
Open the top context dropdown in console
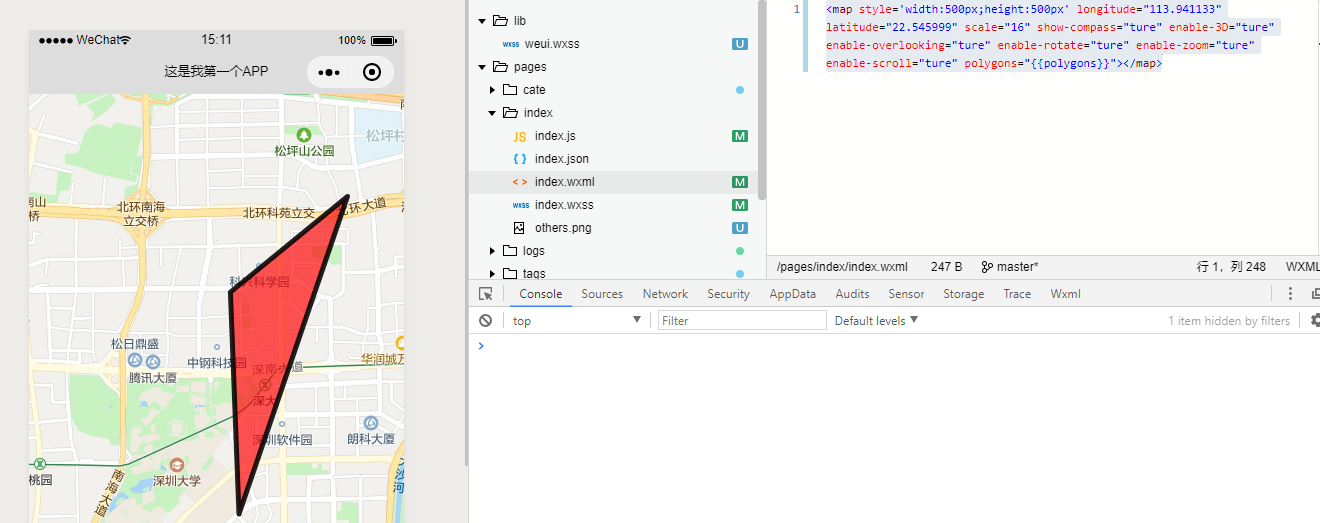[576, 321]
